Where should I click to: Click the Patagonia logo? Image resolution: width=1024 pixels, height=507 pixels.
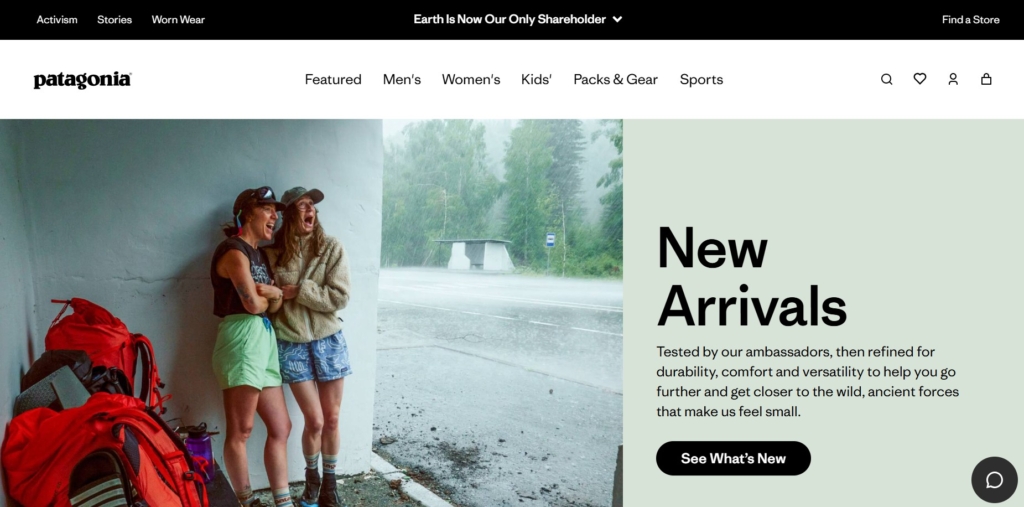pos(82,80)
